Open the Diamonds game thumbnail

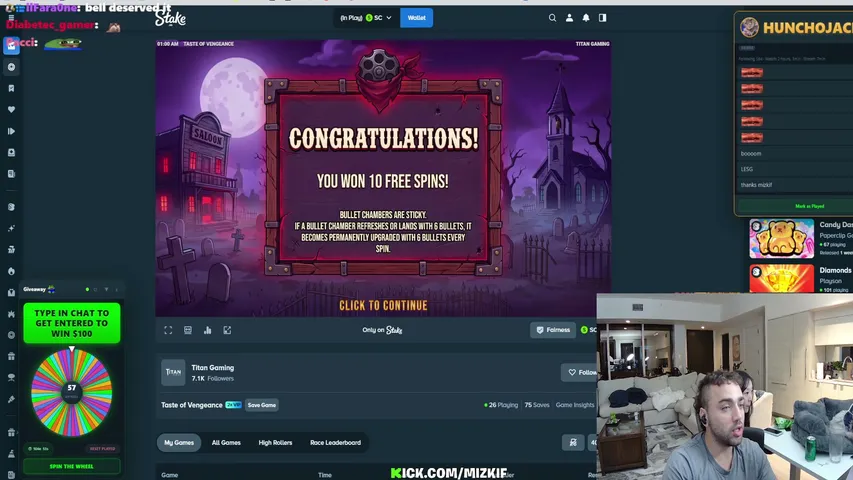tap(781, 279)
